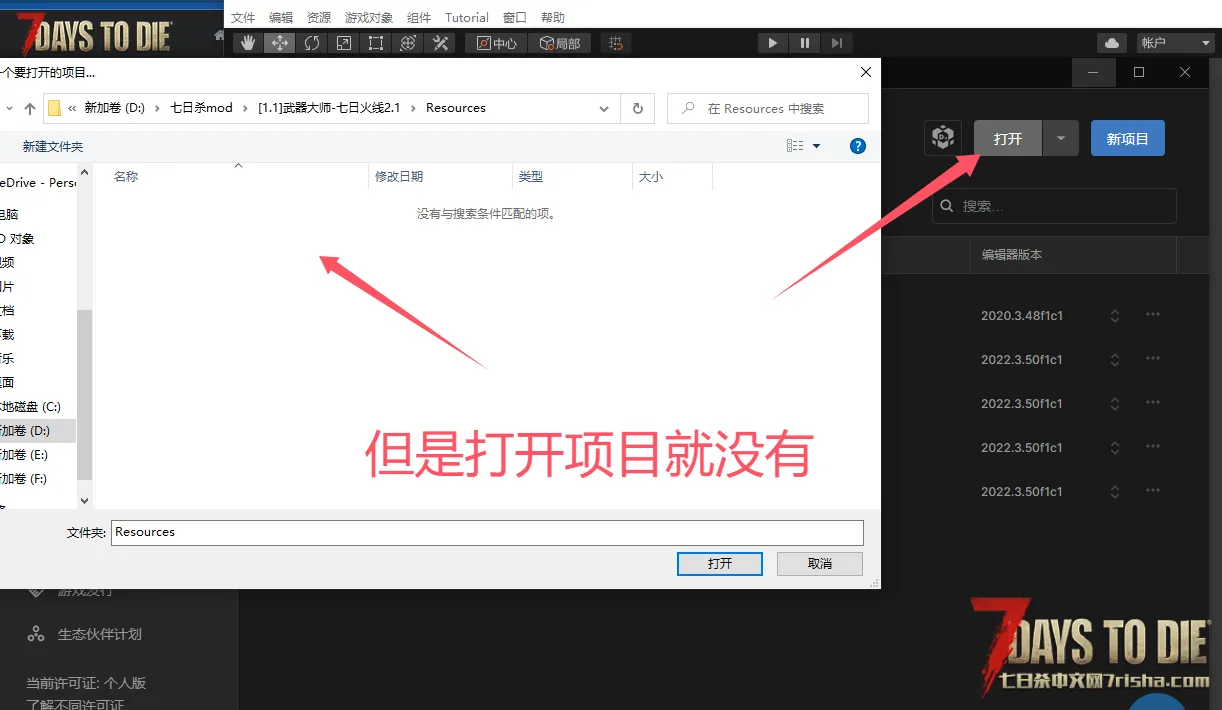Open the 组件 menu
This screenshot has width=1222, height=710.
pos(419,17)
